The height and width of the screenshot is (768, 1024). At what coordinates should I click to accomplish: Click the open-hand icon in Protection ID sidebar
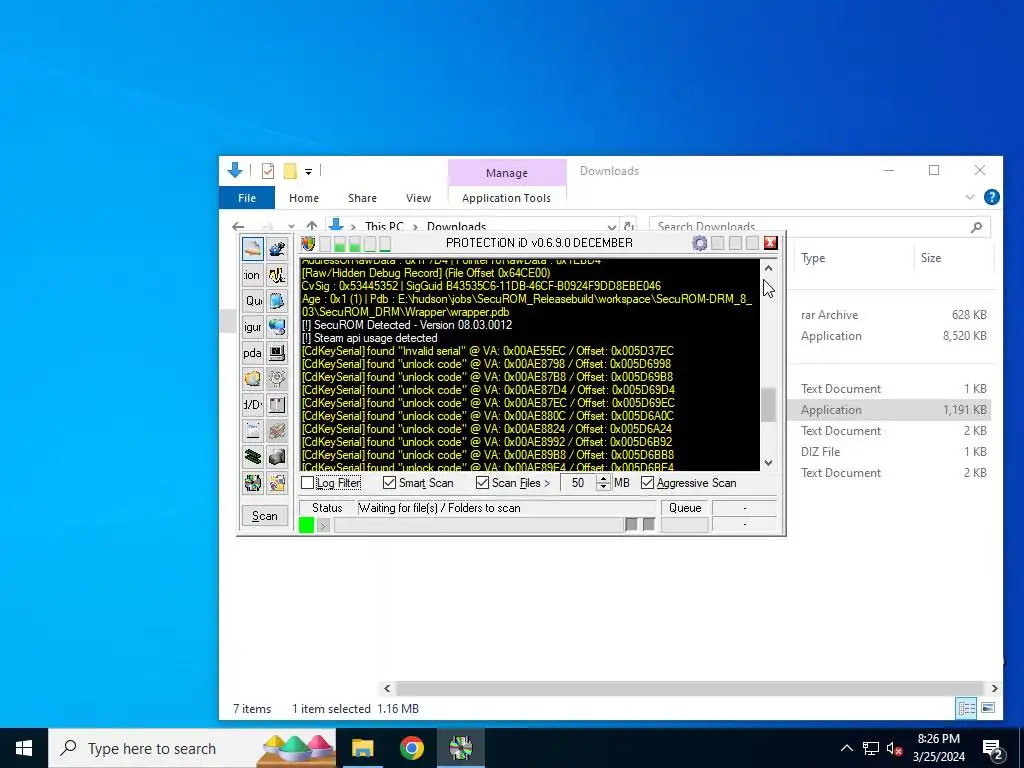coord(253,249)
